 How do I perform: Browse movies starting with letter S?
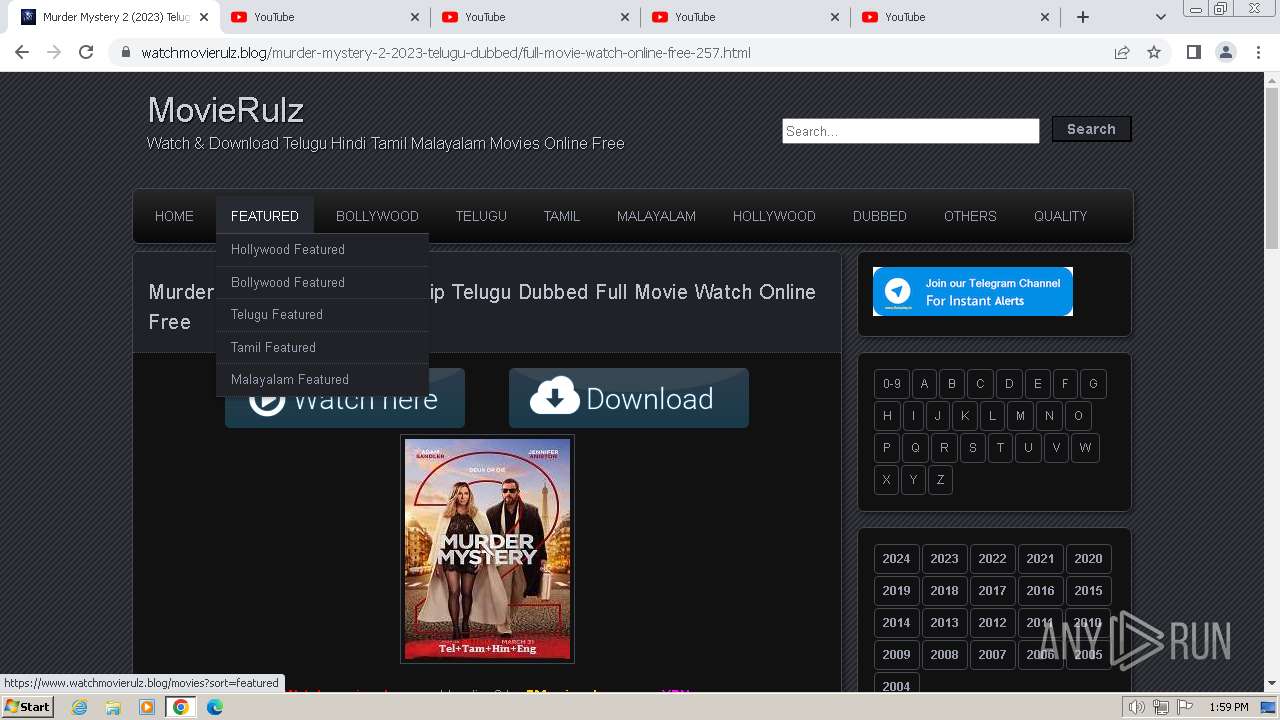(972, 448)
